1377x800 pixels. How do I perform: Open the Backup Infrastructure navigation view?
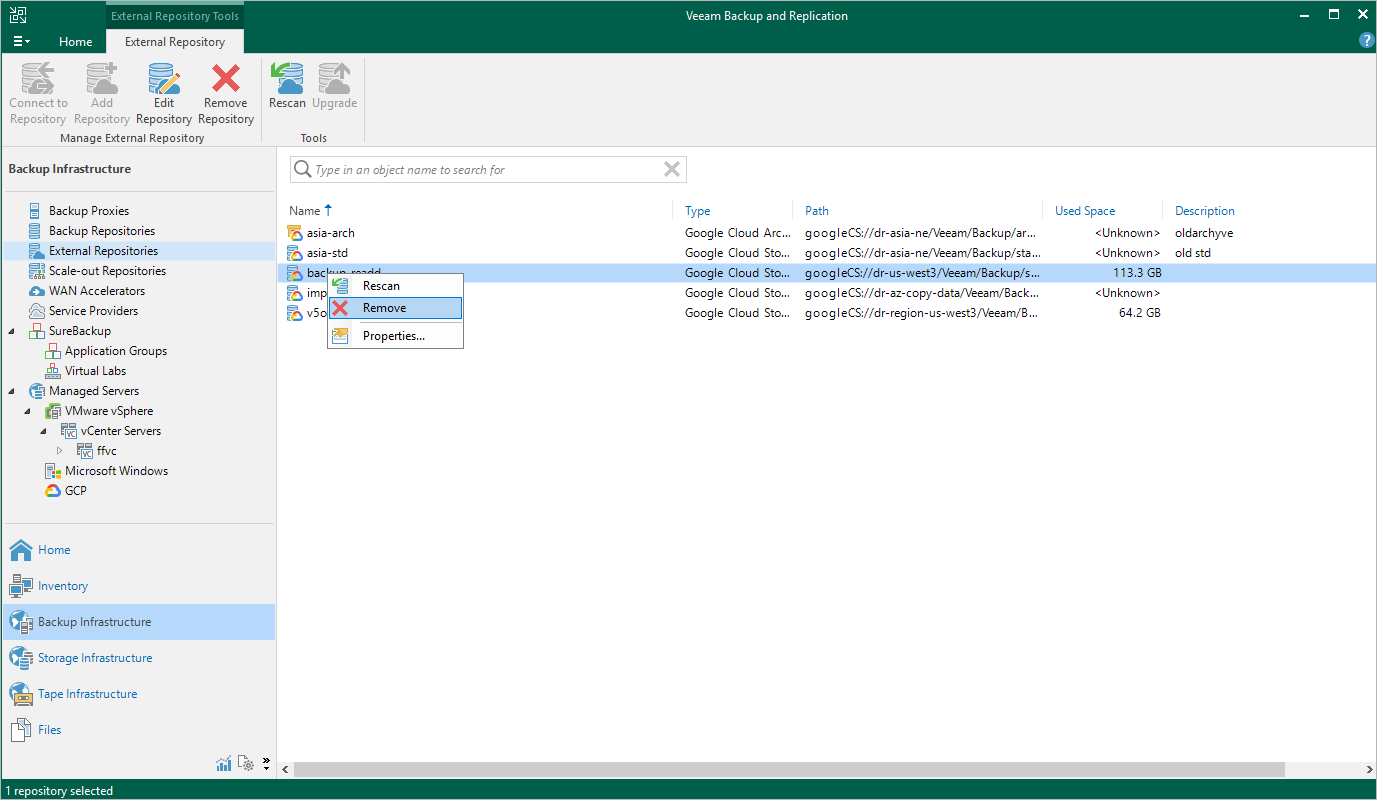point(139,622)
